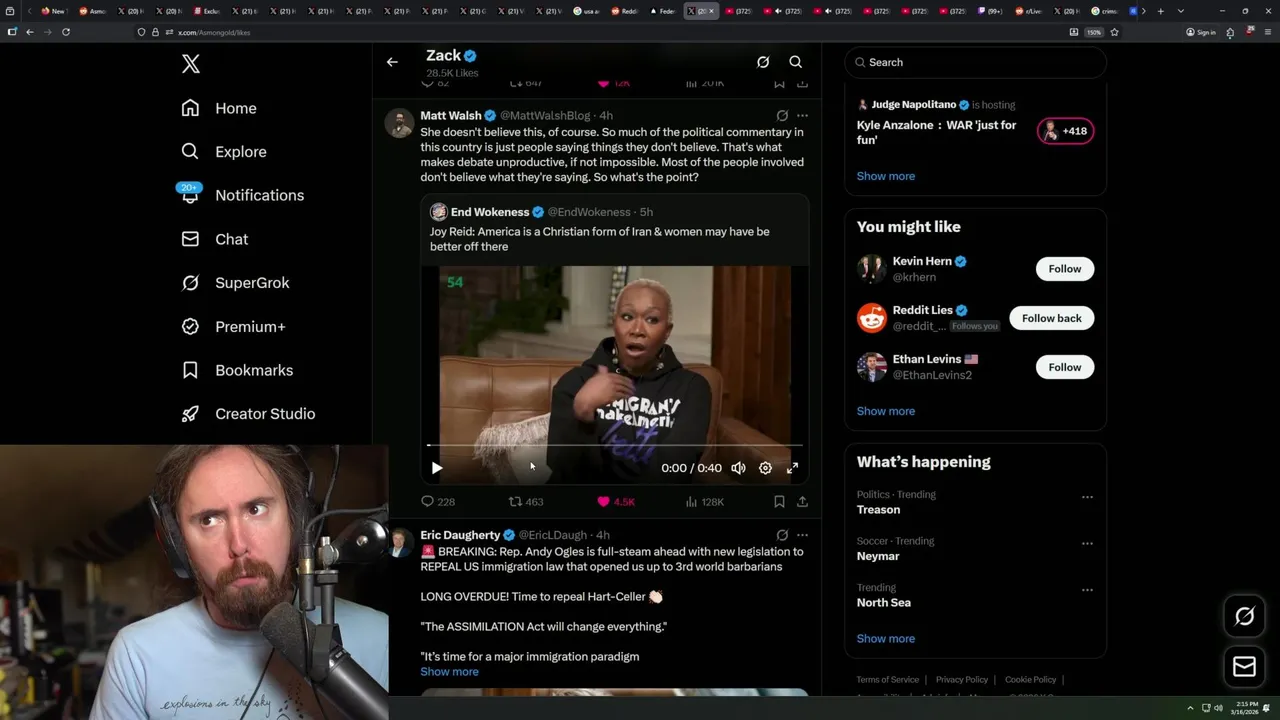The height and width of the screenshot is (720, 1280).
Task: Click the +418 listeners badge
Action: [1066, 131]
